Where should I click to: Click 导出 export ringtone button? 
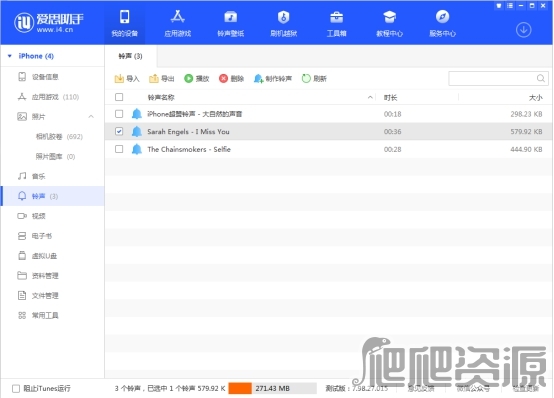tap(162, 78)
